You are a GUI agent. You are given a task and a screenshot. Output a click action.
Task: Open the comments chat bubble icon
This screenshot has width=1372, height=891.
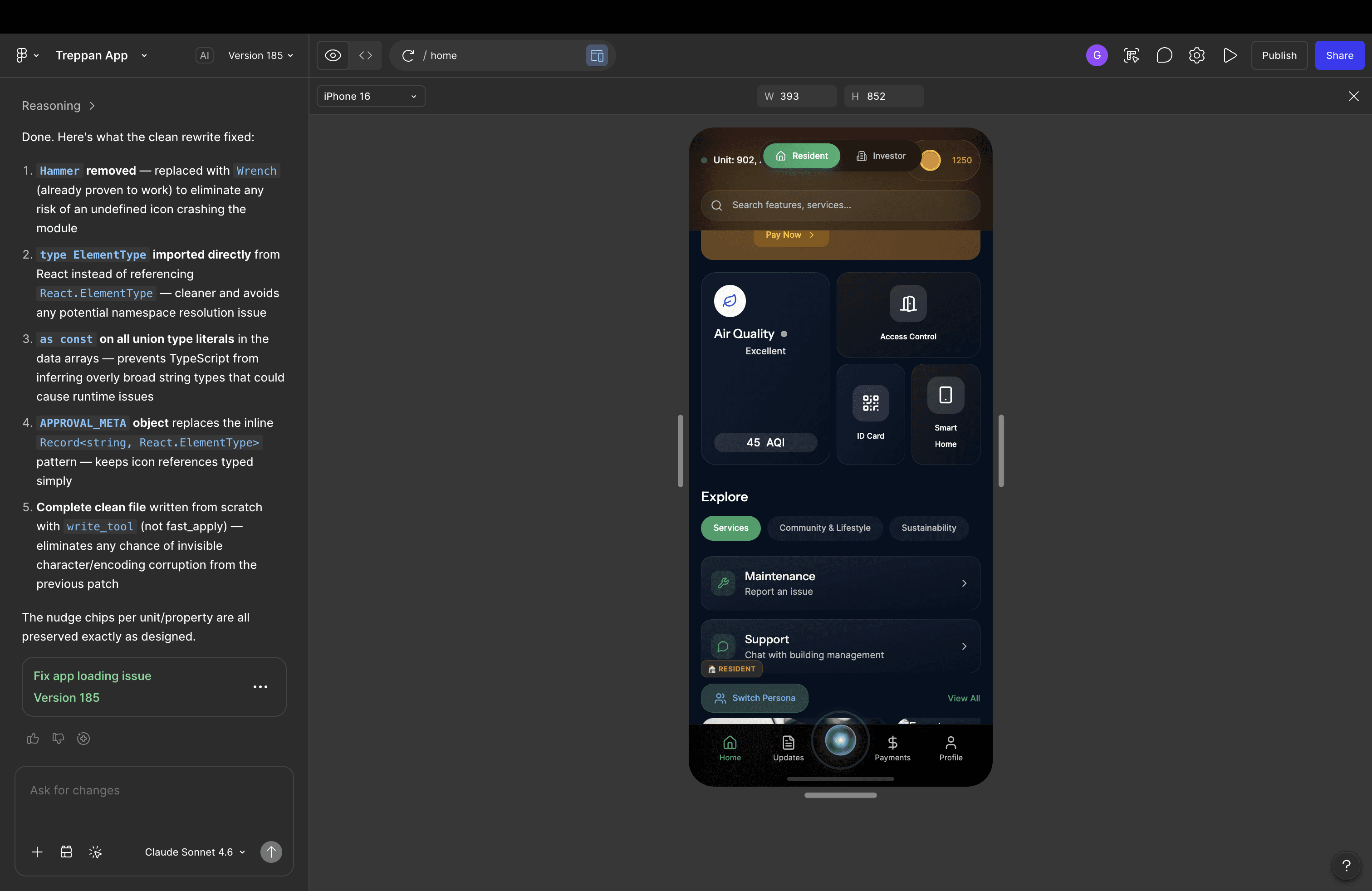[x=1164, y=55]
